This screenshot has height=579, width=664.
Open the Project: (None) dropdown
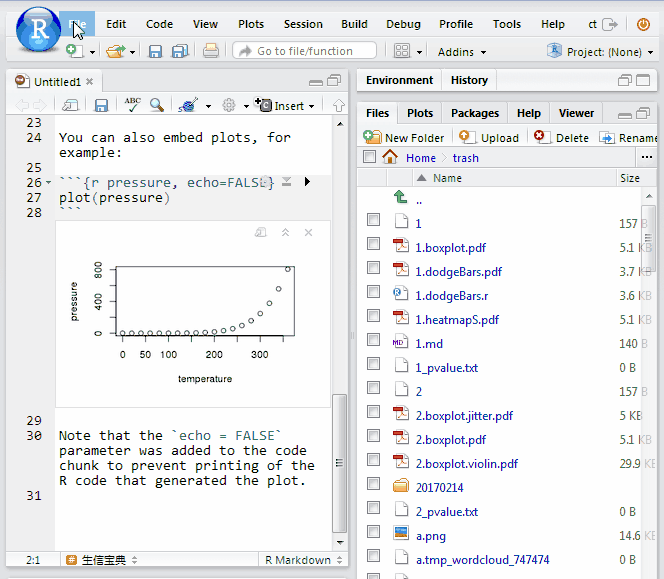[x=600, y=52]
